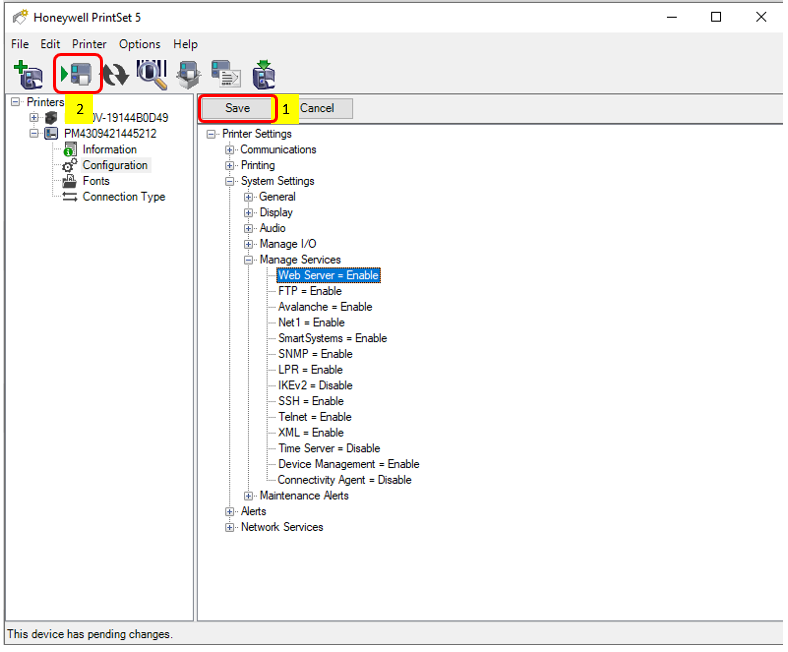Open the File menu
This screenshot has width=788, height=652.
[x=20, y=44]
